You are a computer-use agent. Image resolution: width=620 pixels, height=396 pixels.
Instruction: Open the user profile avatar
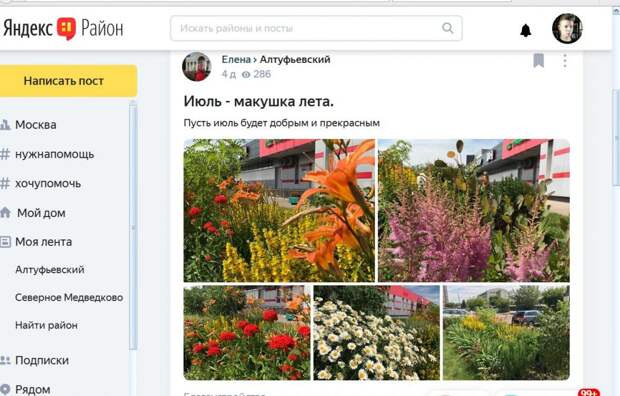tap(567, 28)
